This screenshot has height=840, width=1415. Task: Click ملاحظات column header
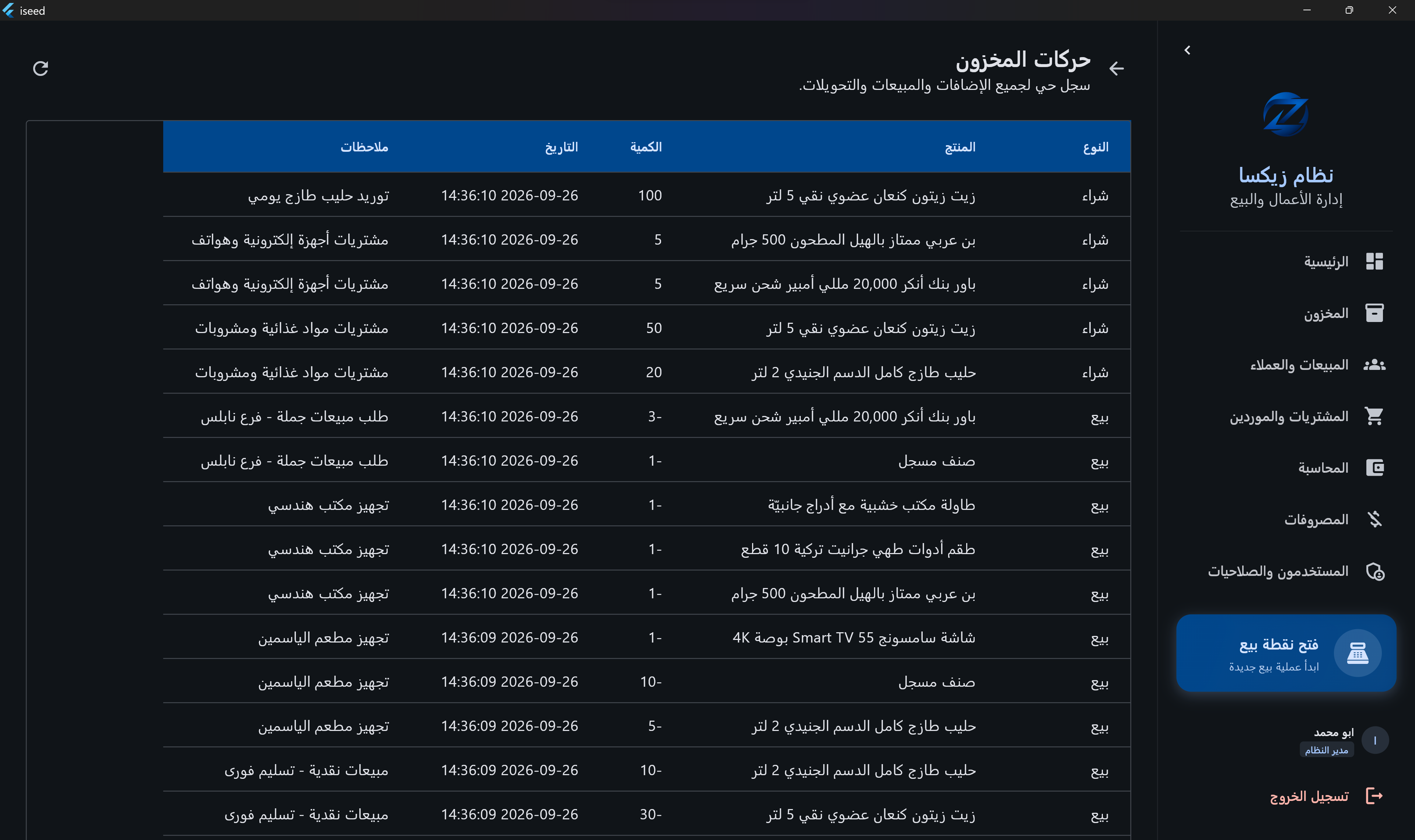tap(364, 147)
